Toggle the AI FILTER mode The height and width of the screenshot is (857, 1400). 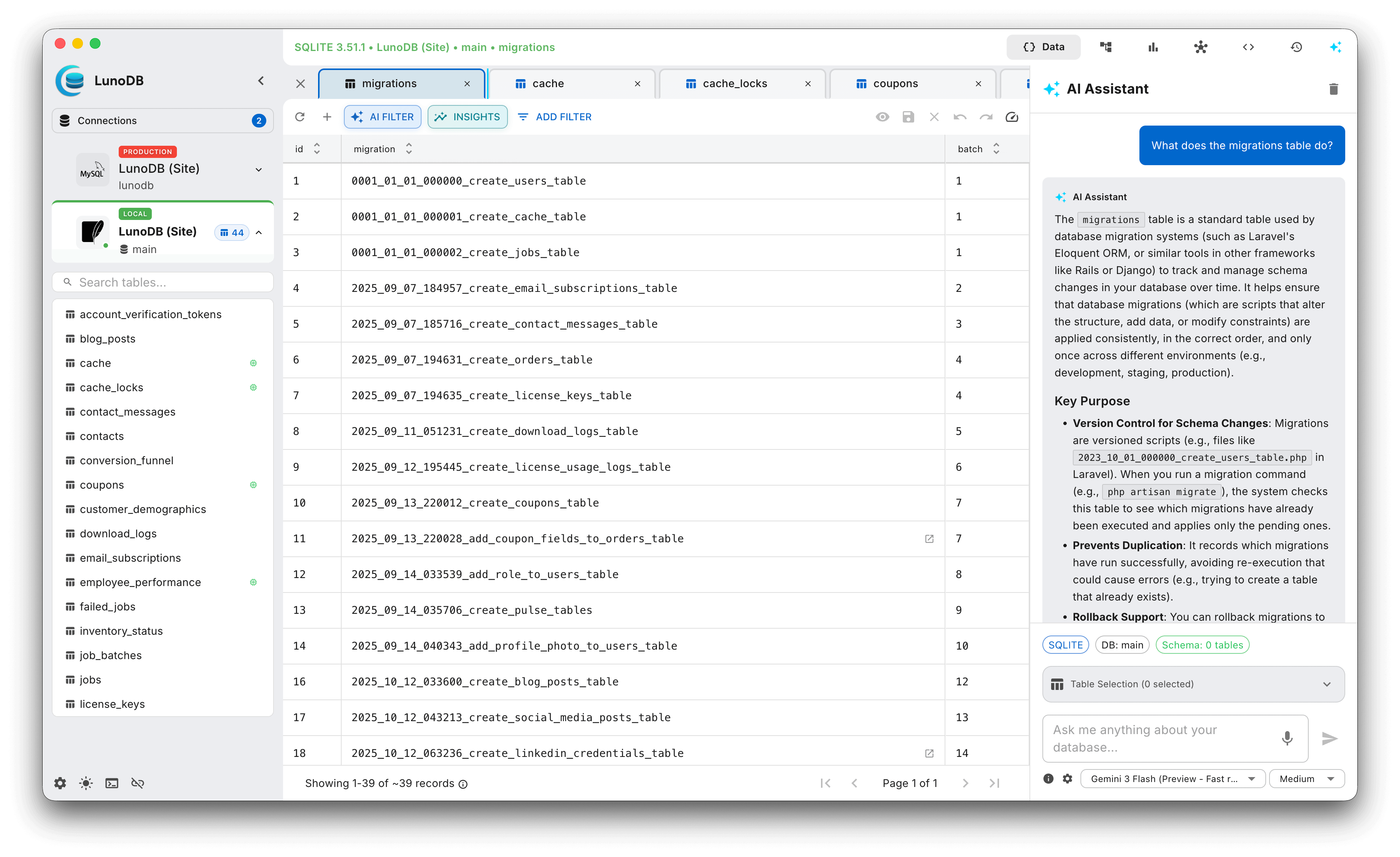tap(382, 116)
